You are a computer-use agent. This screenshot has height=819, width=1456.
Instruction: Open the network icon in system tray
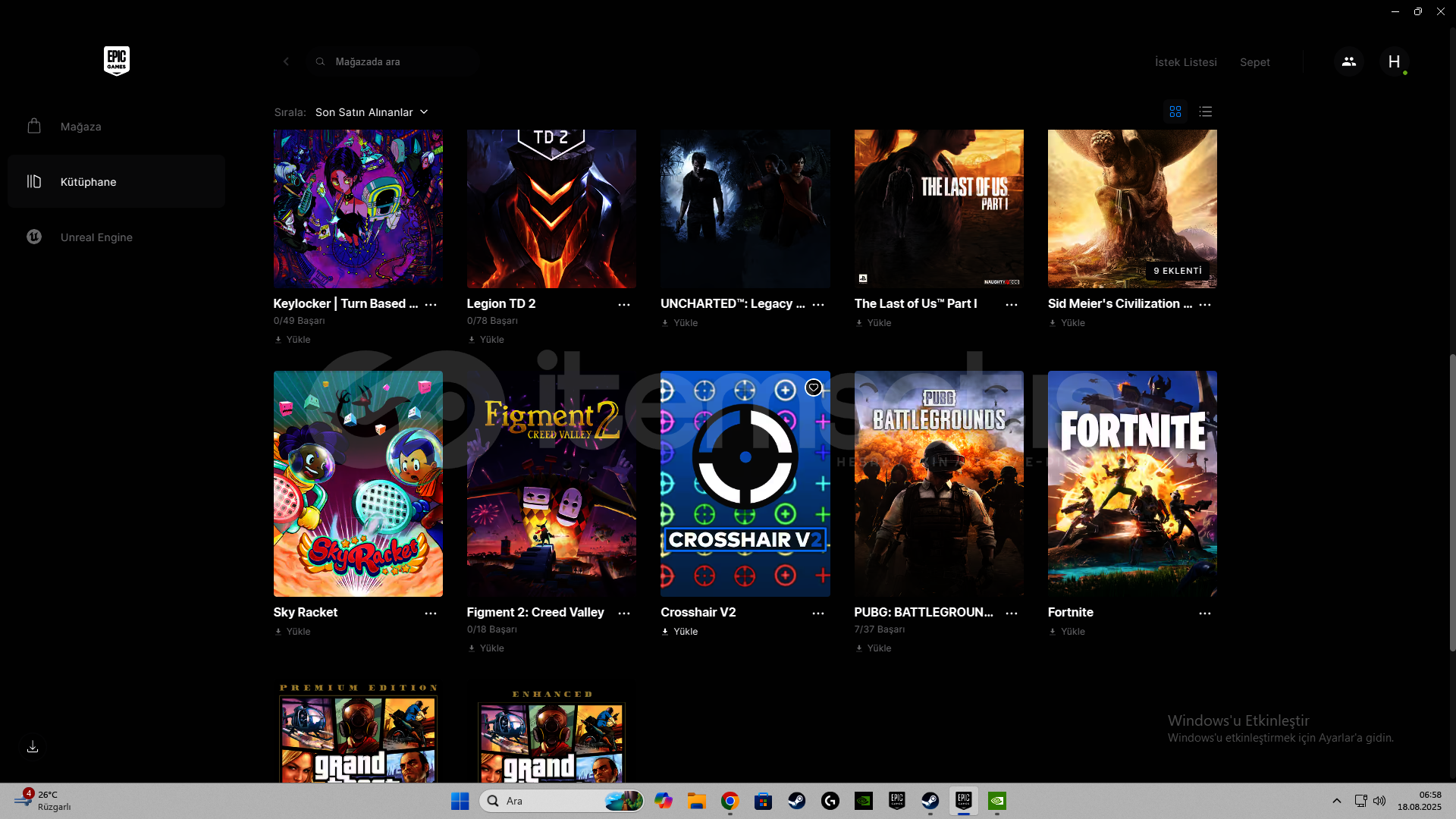[1360, 801]
